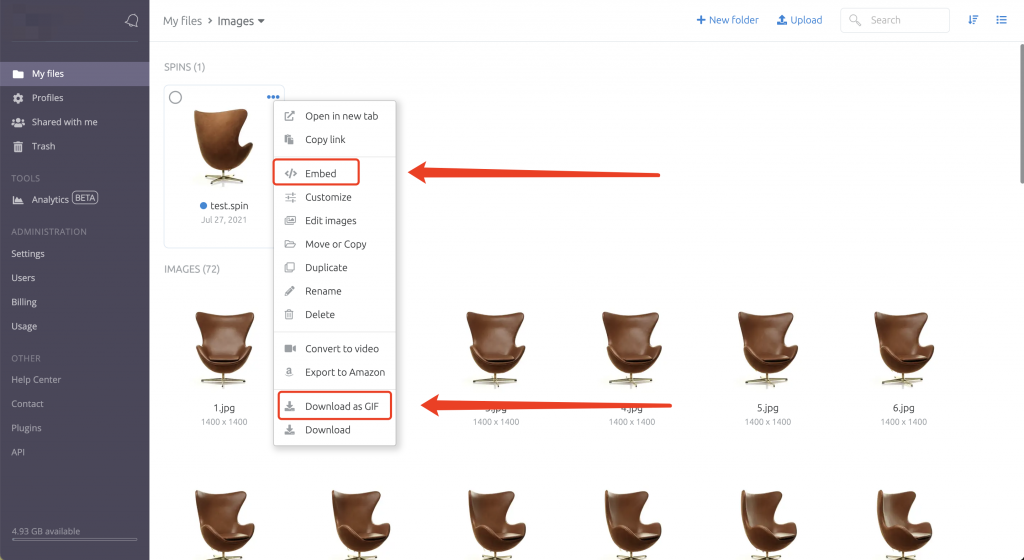The height and width of the screenshot is (560, 1024).
Task: Switch to list view icon
Action: coord(1001,20)
